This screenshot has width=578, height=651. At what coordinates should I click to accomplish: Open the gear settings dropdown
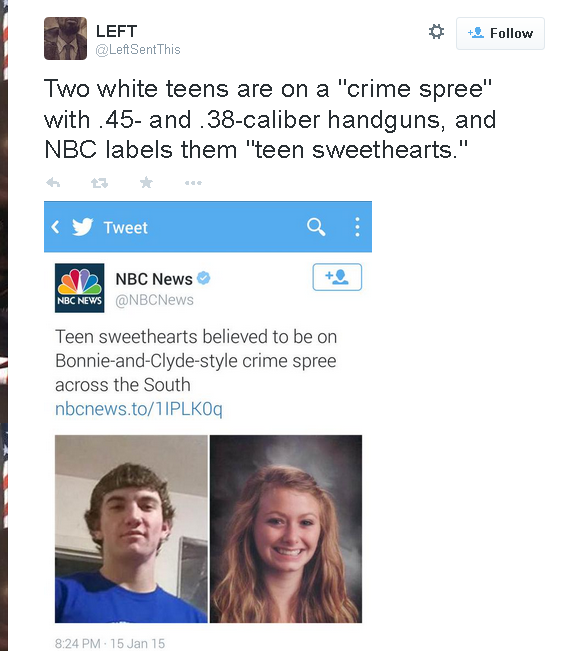point(436,32)
